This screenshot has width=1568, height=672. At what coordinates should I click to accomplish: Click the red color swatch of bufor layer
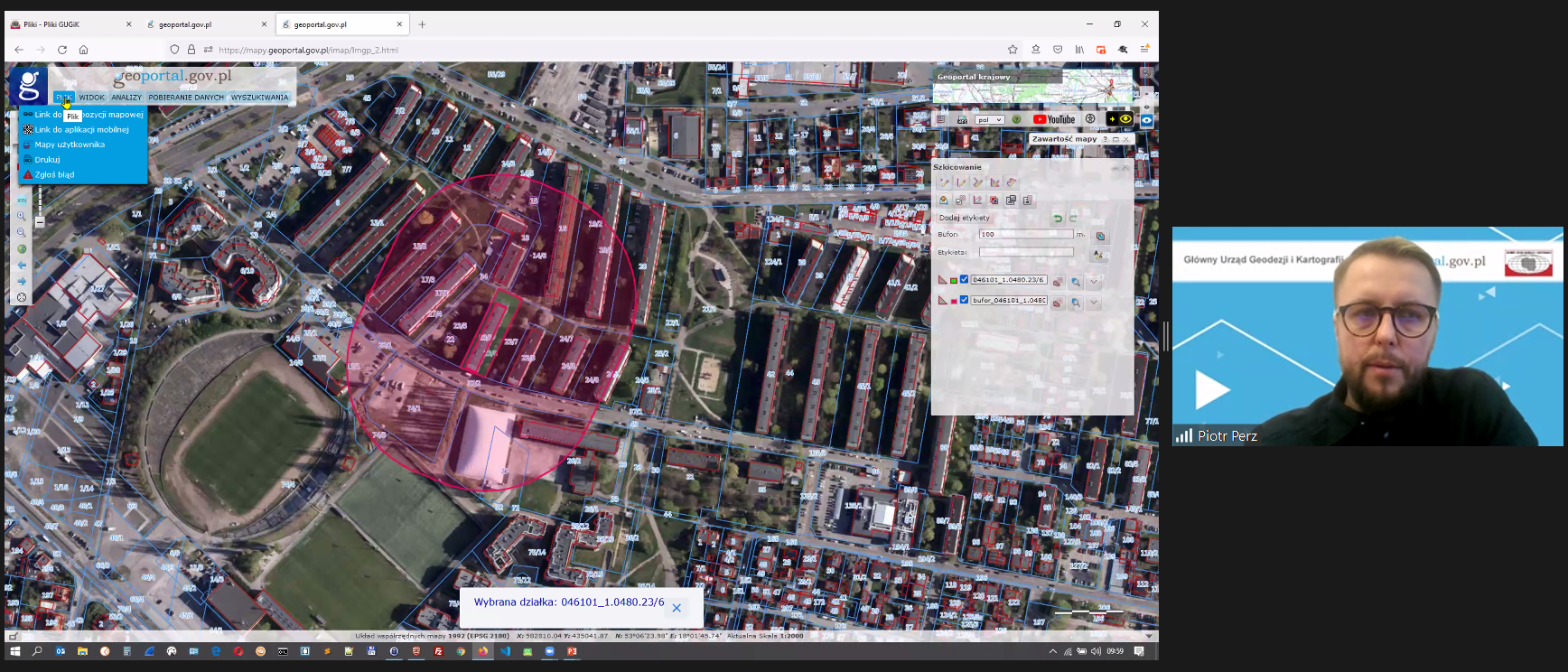[x=953, y=301]
